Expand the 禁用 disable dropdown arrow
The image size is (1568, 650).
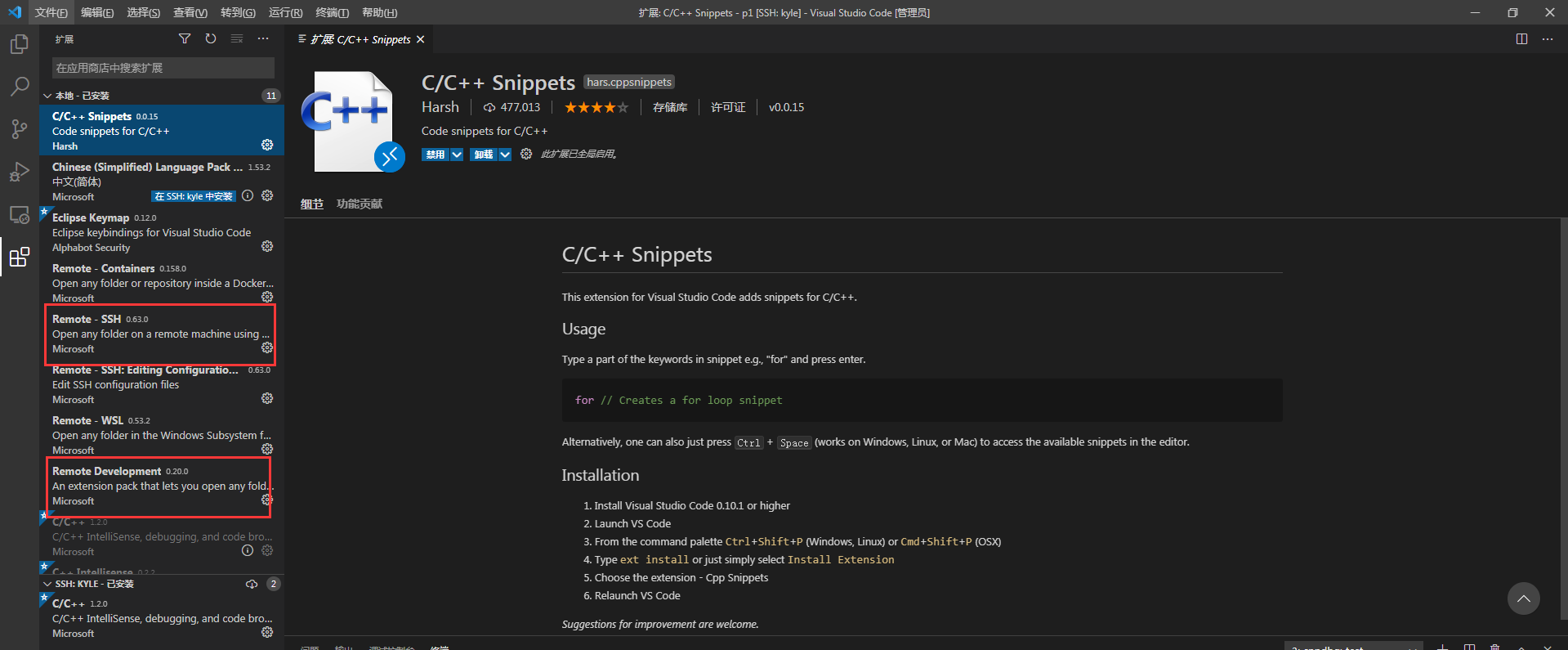(457, 155)
